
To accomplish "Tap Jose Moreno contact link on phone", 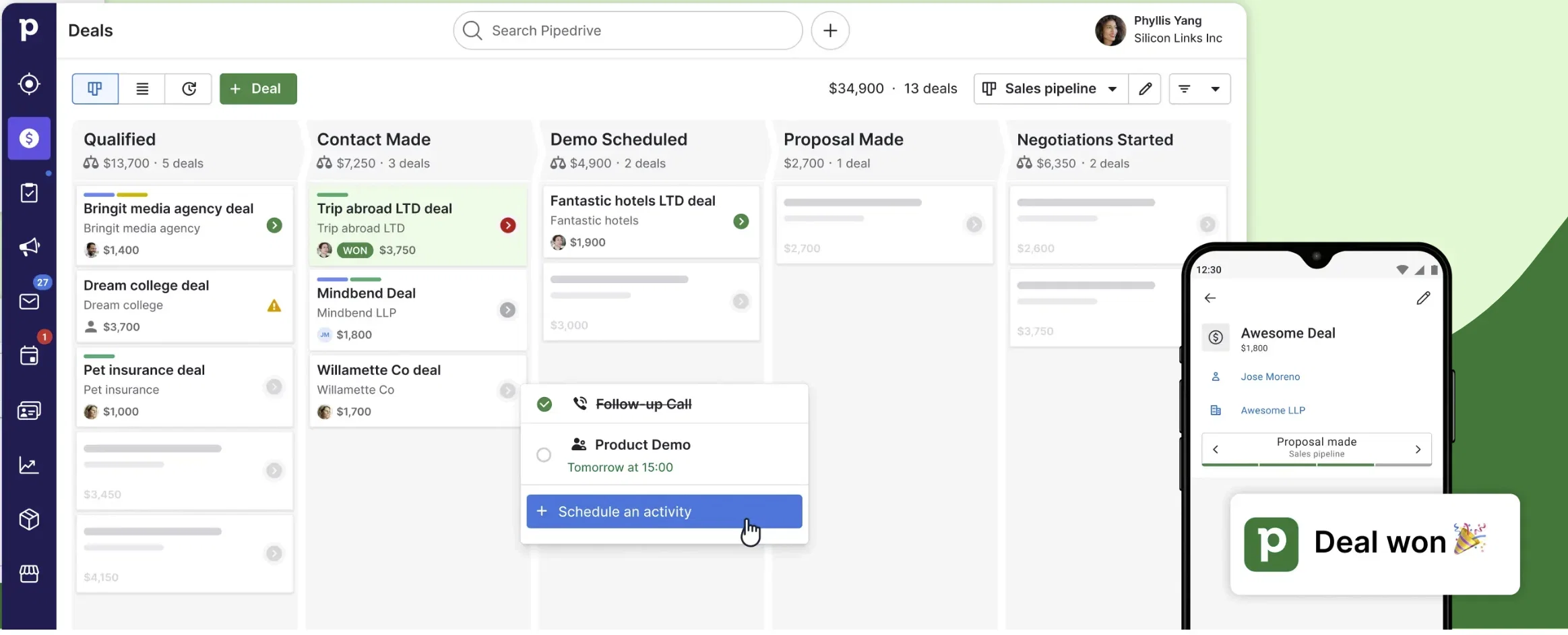I will click(1270, 377).
